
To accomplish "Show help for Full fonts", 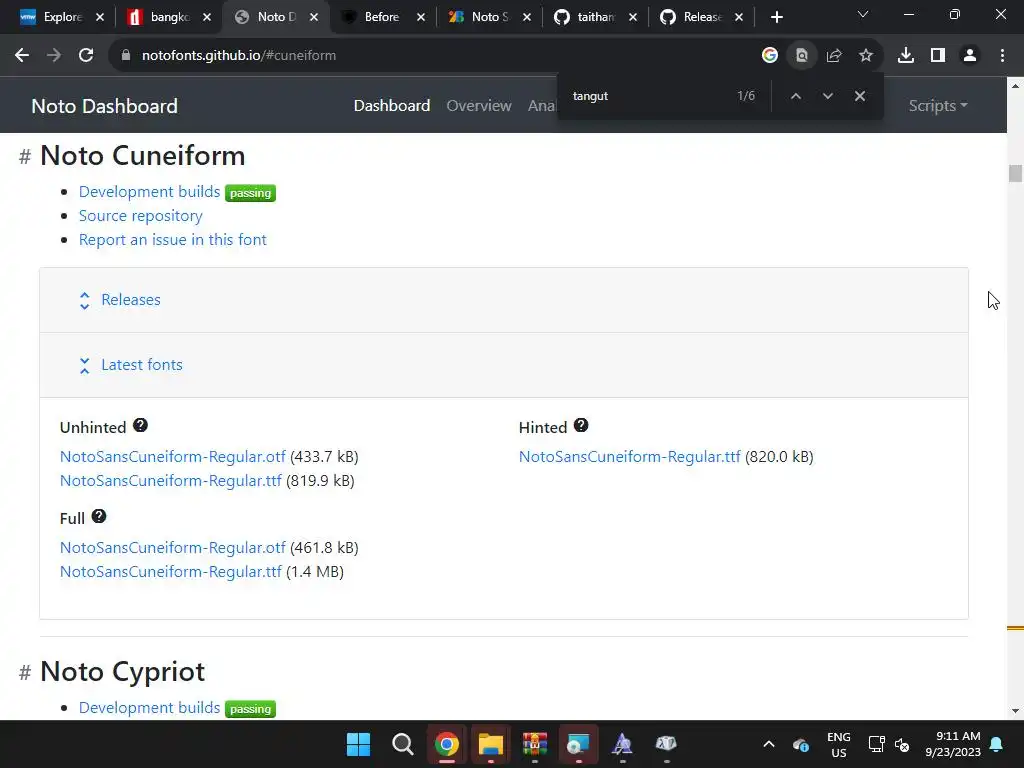I will 99,516.
